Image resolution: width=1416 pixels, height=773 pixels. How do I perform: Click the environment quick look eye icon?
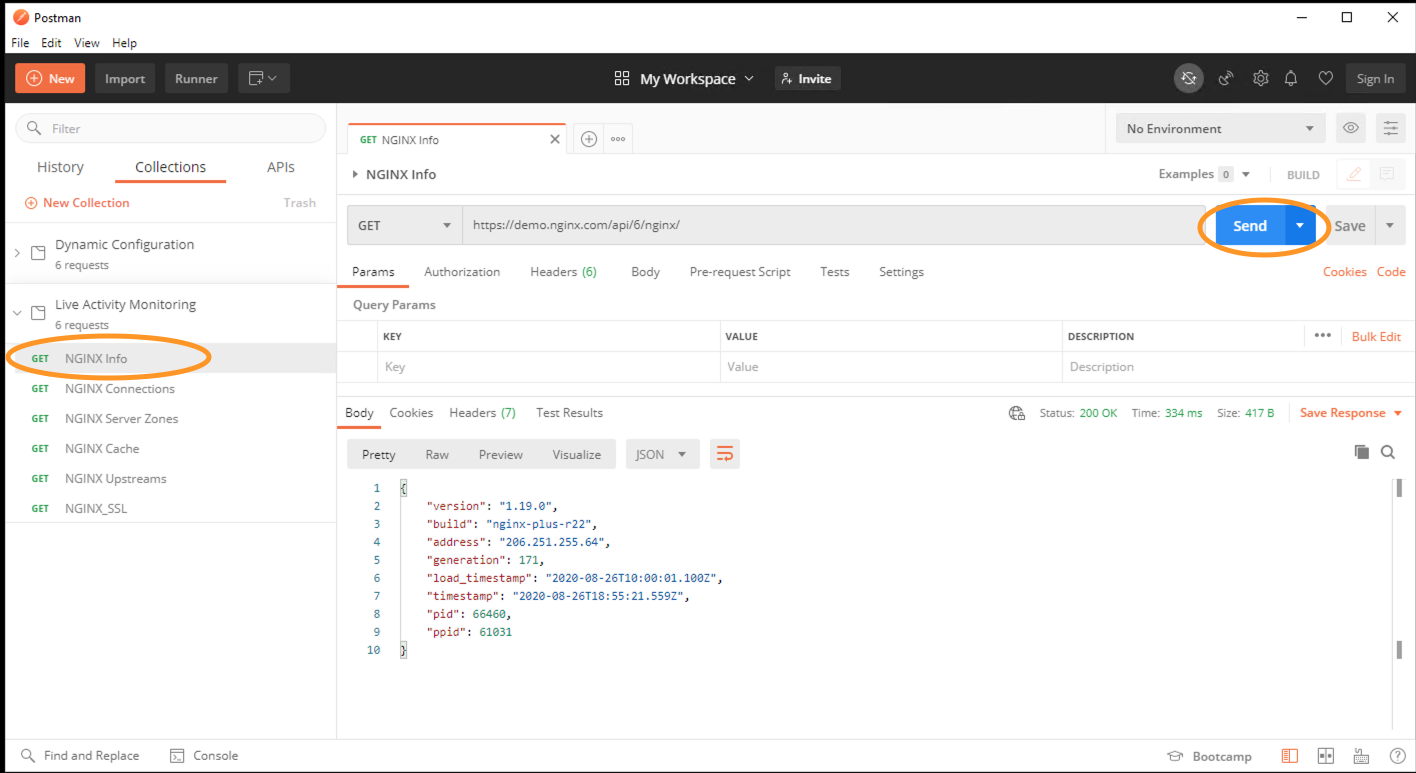click(1351, 128)
